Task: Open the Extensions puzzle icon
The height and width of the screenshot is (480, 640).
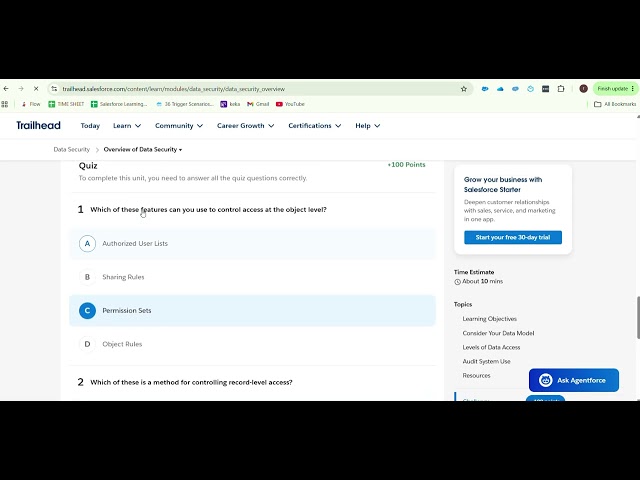Action: click(x=561, y=89)
